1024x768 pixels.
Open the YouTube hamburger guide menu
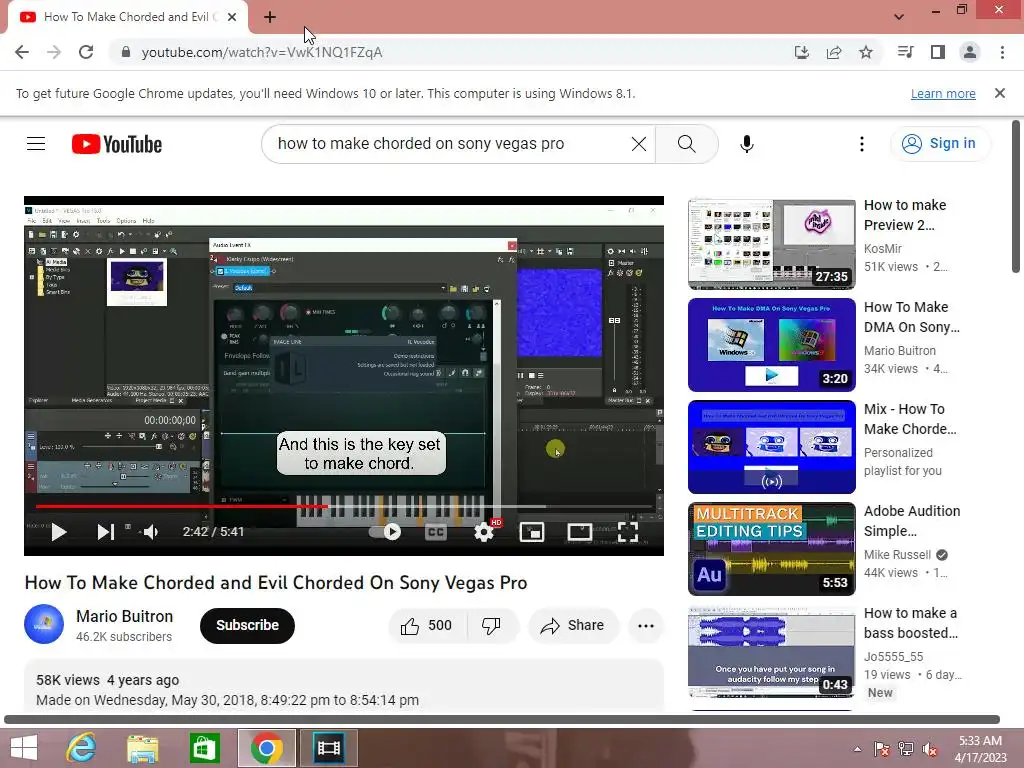pyautogui.click(x=36, y=144)
